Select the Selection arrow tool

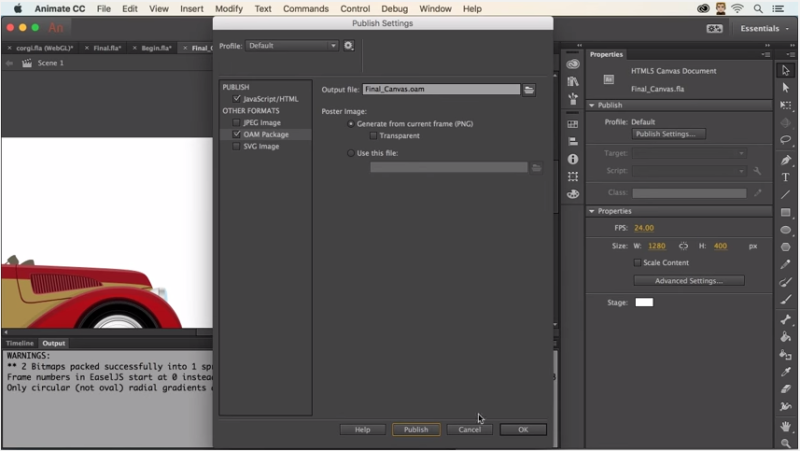point(786,70)
